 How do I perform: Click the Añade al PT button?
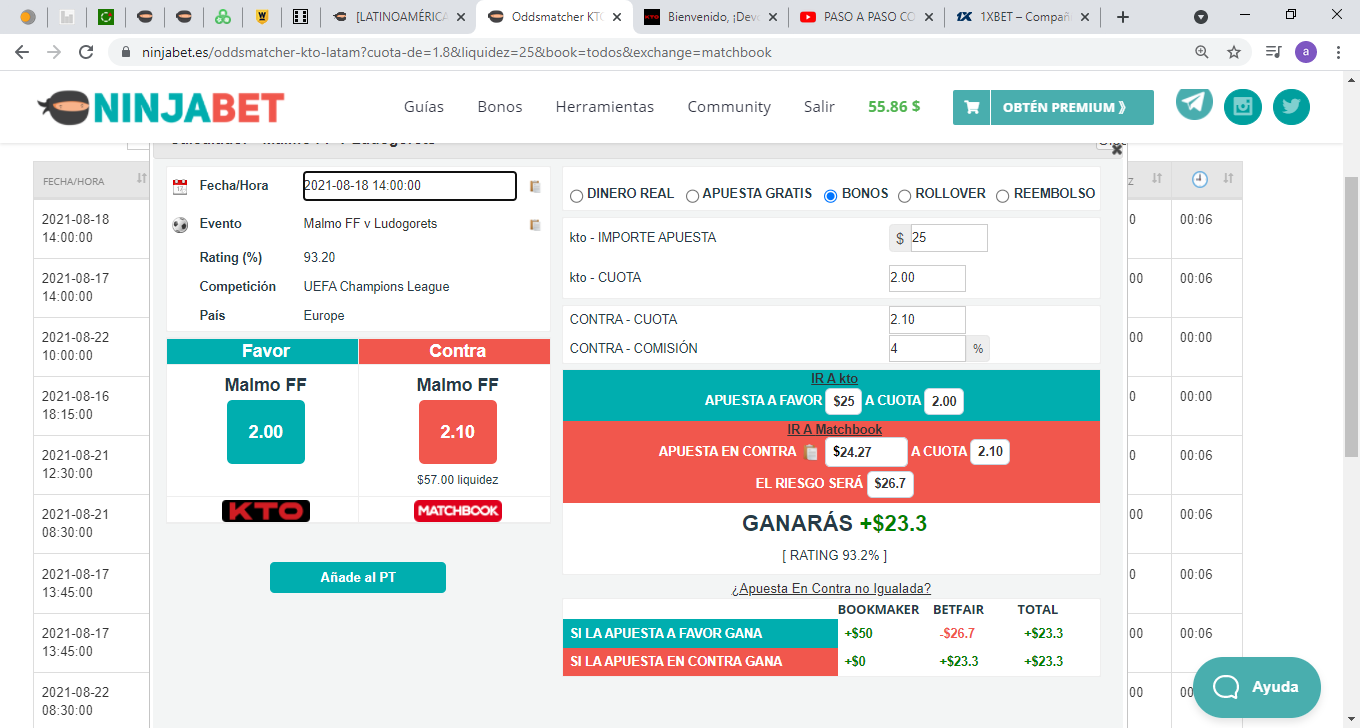click(358, 577)
